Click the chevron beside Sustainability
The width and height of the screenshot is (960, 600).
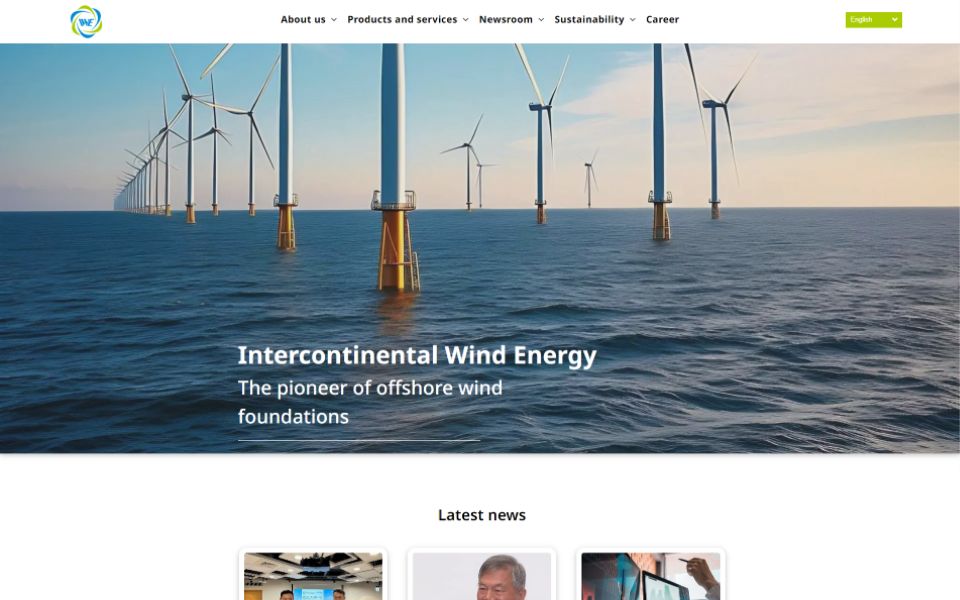633,20
